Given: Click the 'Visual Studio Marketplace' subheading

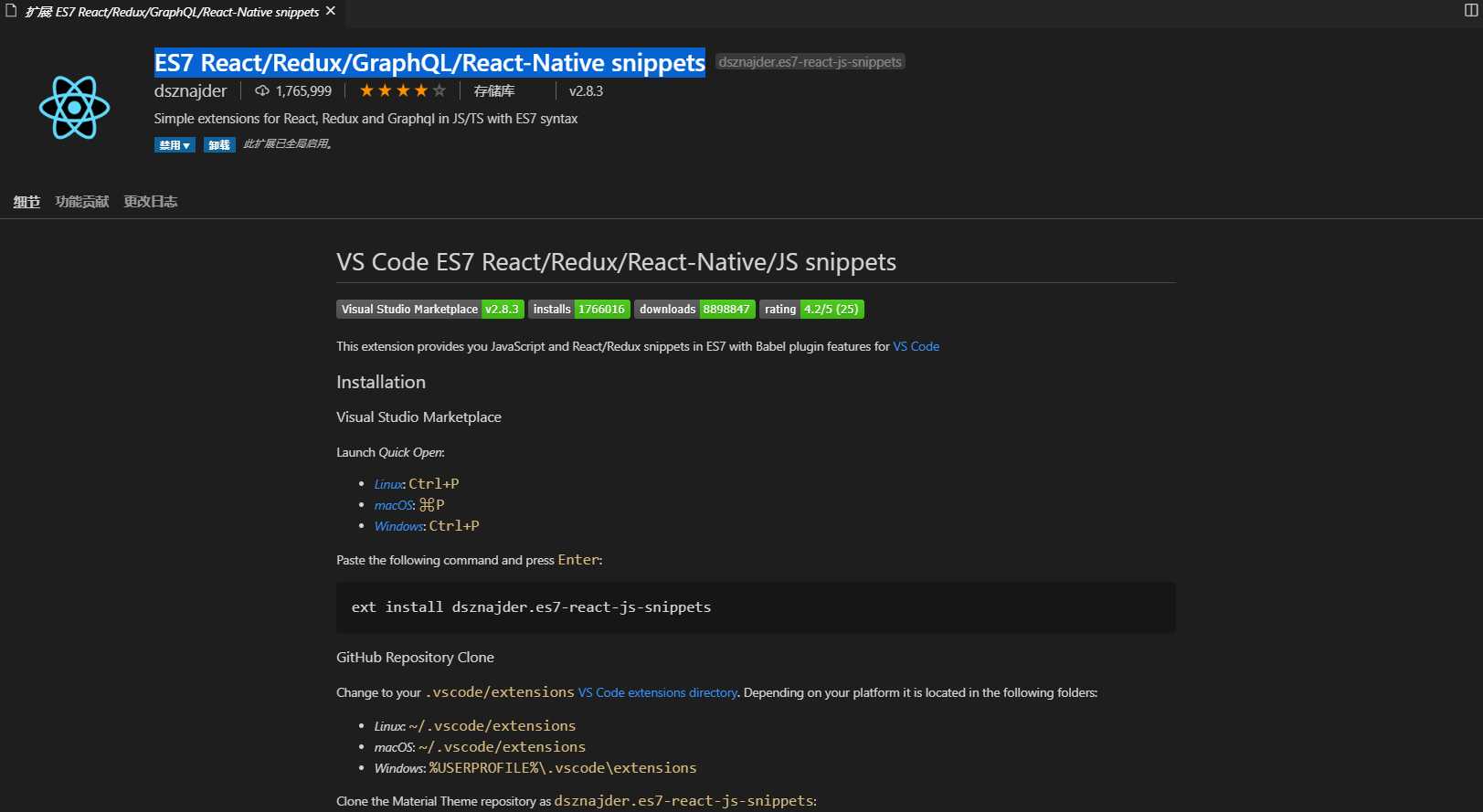Looking at the screenshot, I should point(418,417).
